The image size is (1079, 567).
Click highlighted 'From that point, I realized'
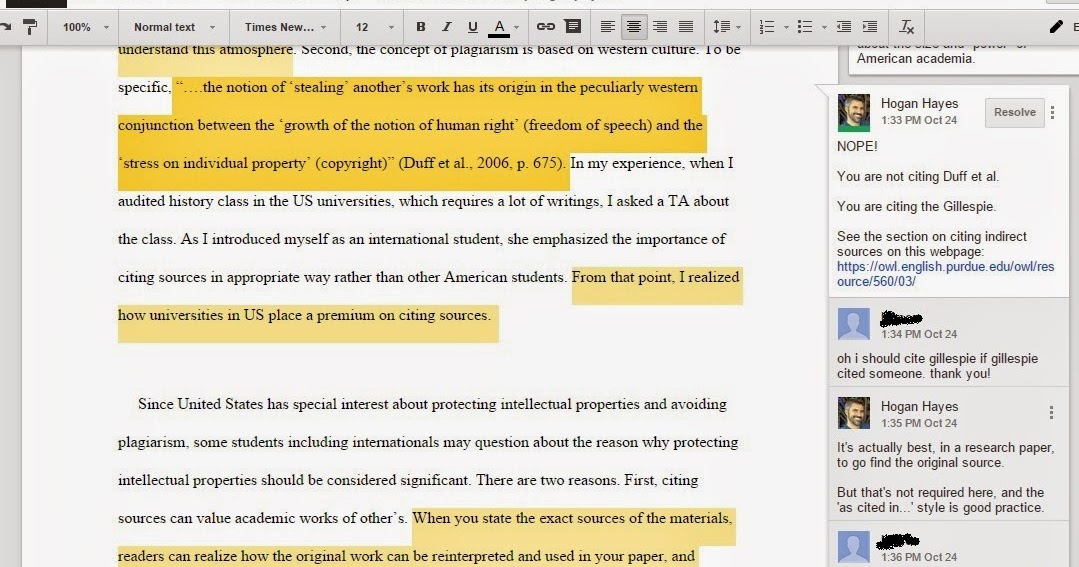click(656, 277)
